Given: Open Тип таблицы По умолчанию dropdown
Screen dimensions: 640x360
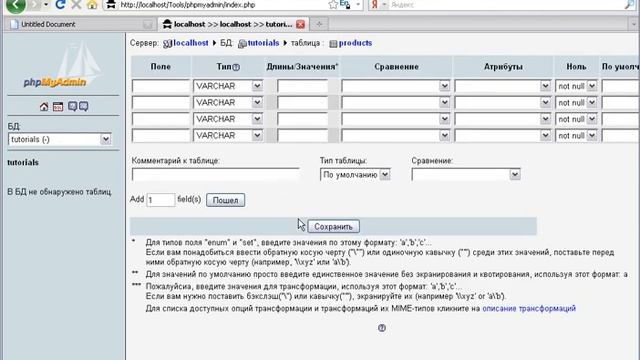Looking at the screenshot, I should coord(355,175).
